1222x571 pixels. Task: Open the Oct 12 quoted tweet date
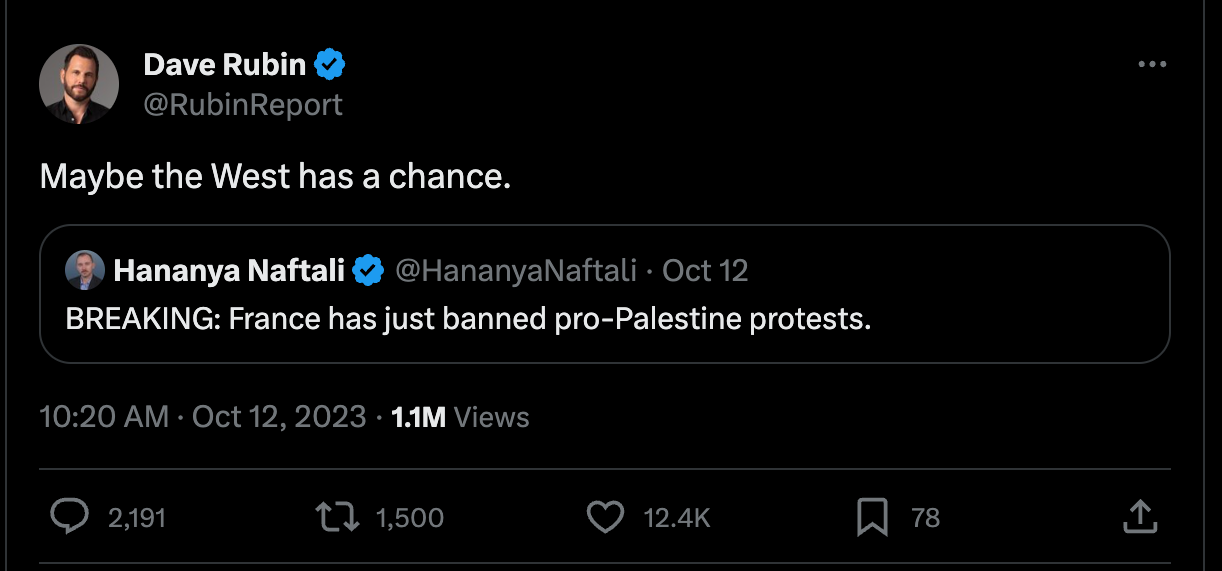(x=705, y=270)
